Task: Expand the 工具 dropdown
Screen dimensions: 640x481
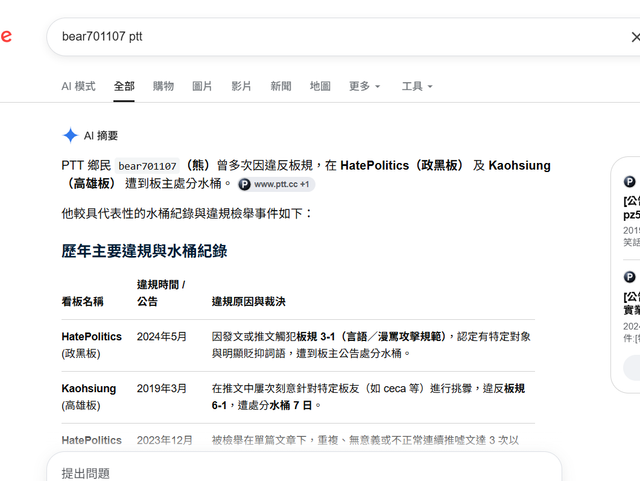Action: point(417,86)
